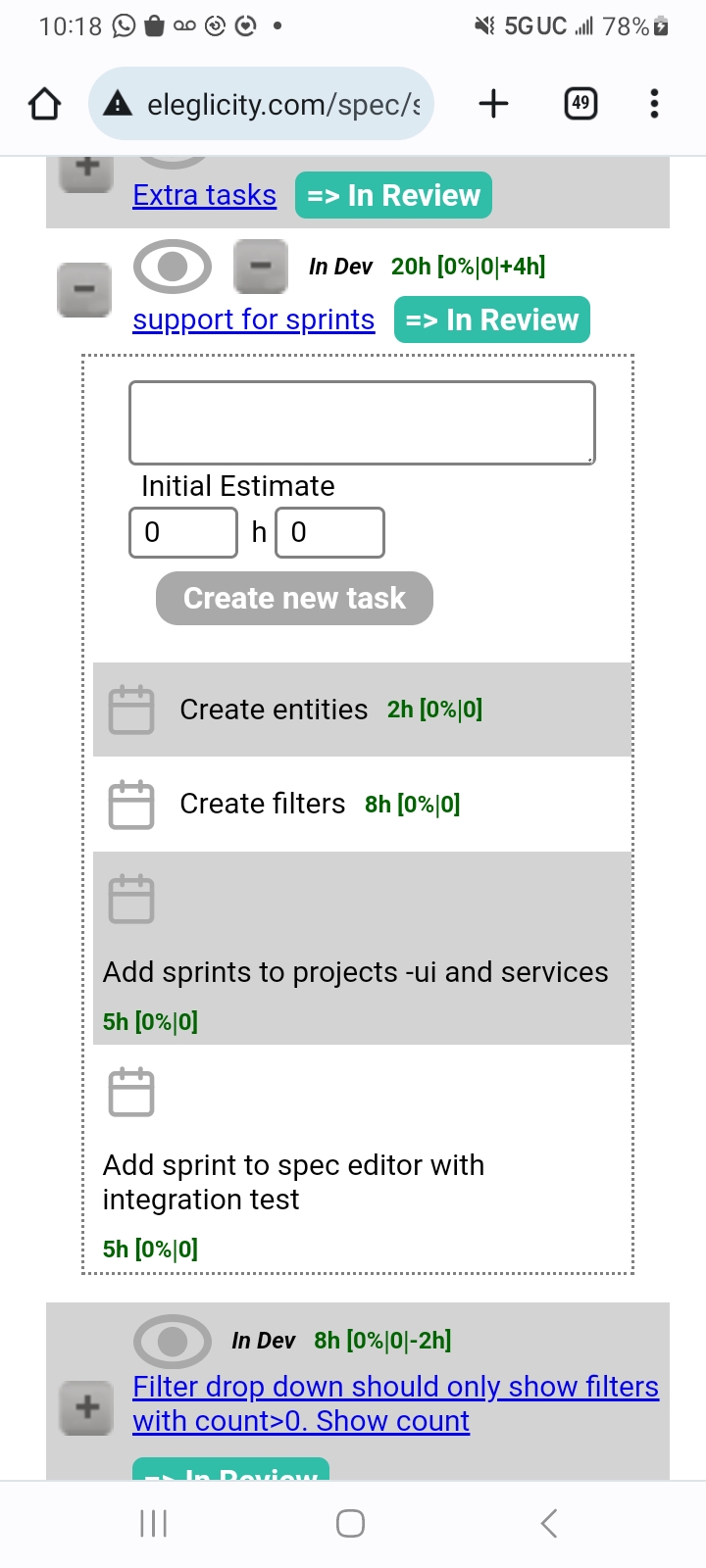Open the Extra tasks link
This screenshot has height=1568, width=706.
tap(204, 195)
